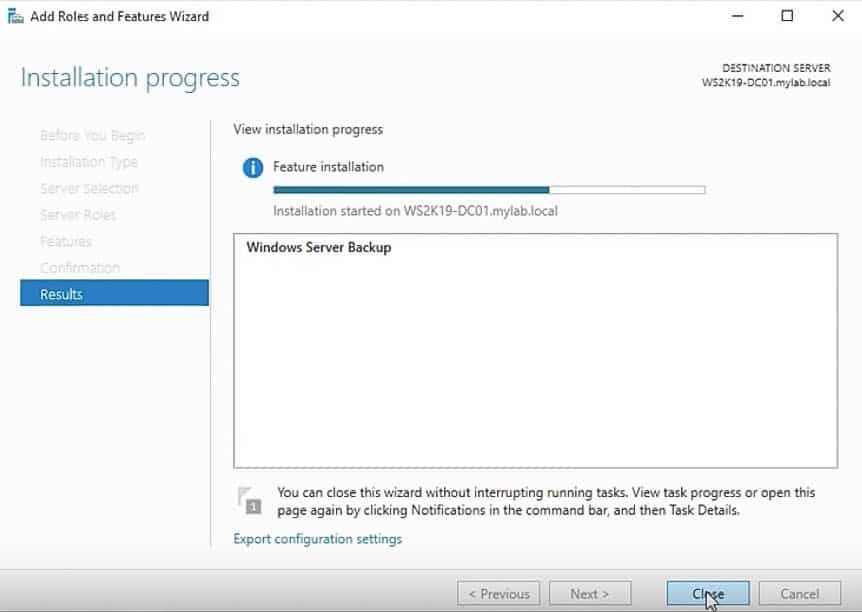Image resolution: width=862 pixels, height=612 pixels.
Task: Click the Next button
Action: click(590, 594)
